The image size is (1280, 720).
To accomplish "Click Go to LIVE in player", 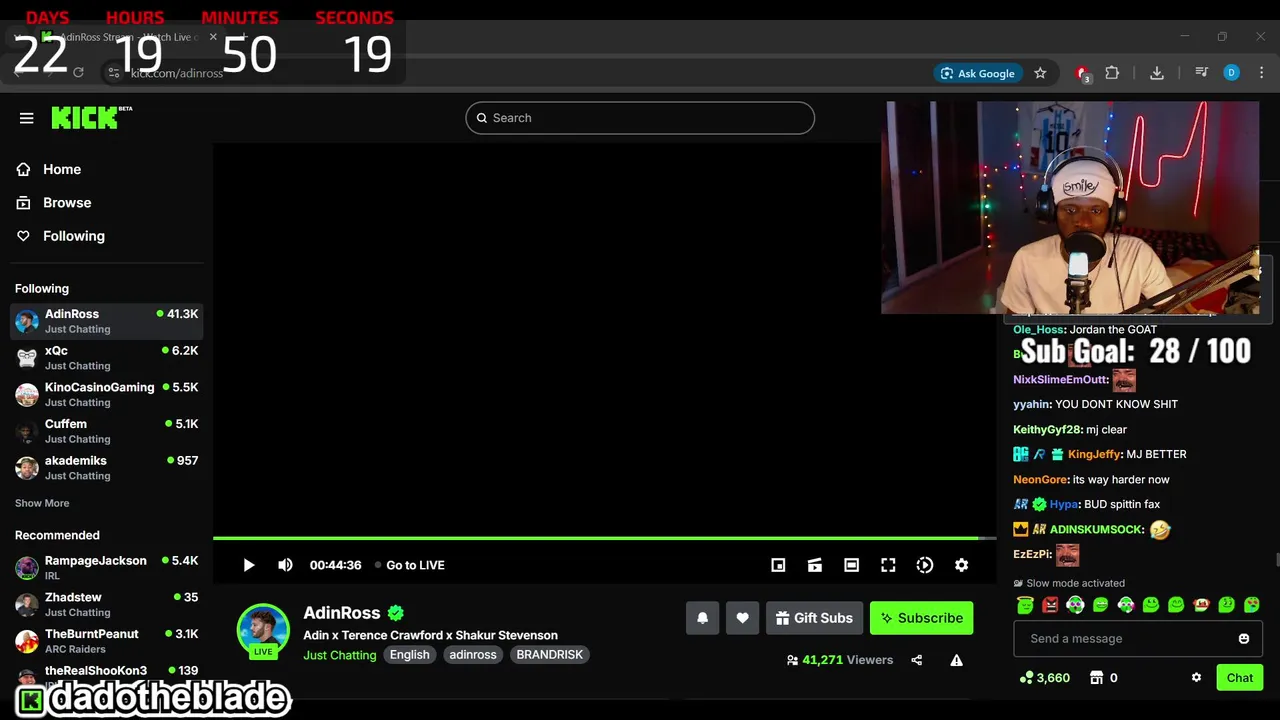I will [410, 565].
